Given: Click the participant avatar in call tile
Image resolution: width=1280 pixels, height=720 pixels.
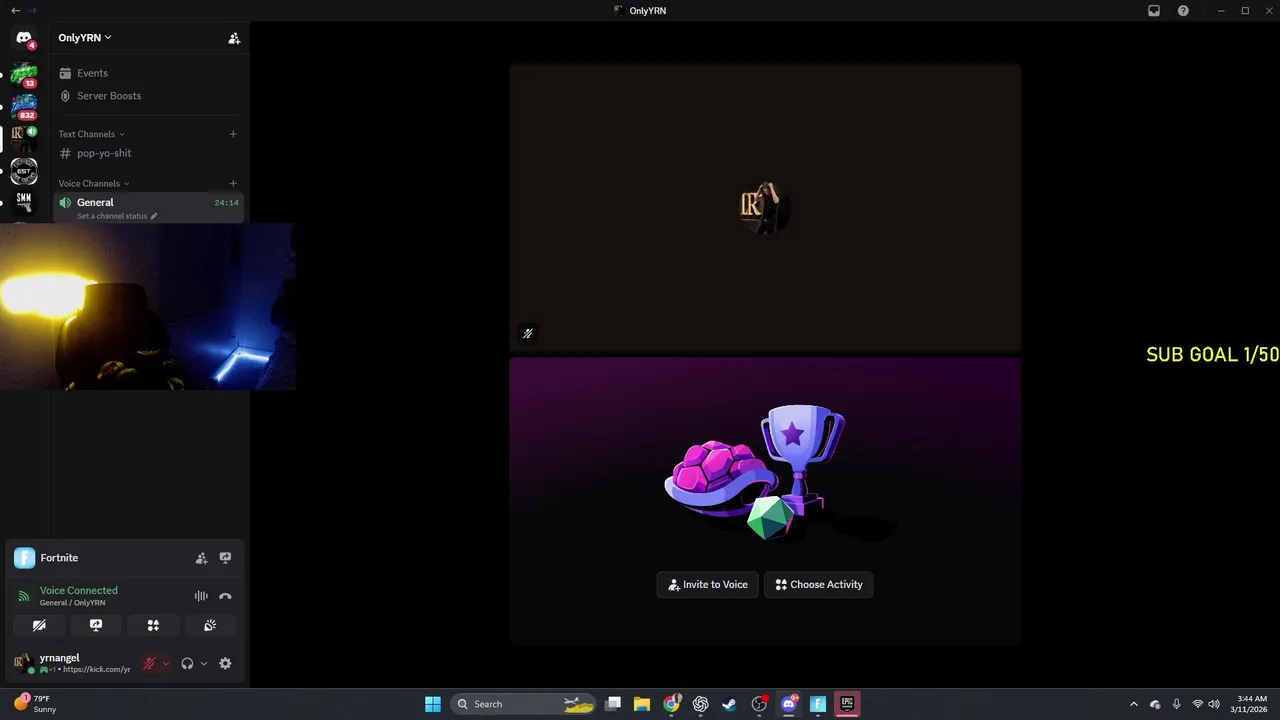Looking at the screenshot, I should [x=765, y=207].
